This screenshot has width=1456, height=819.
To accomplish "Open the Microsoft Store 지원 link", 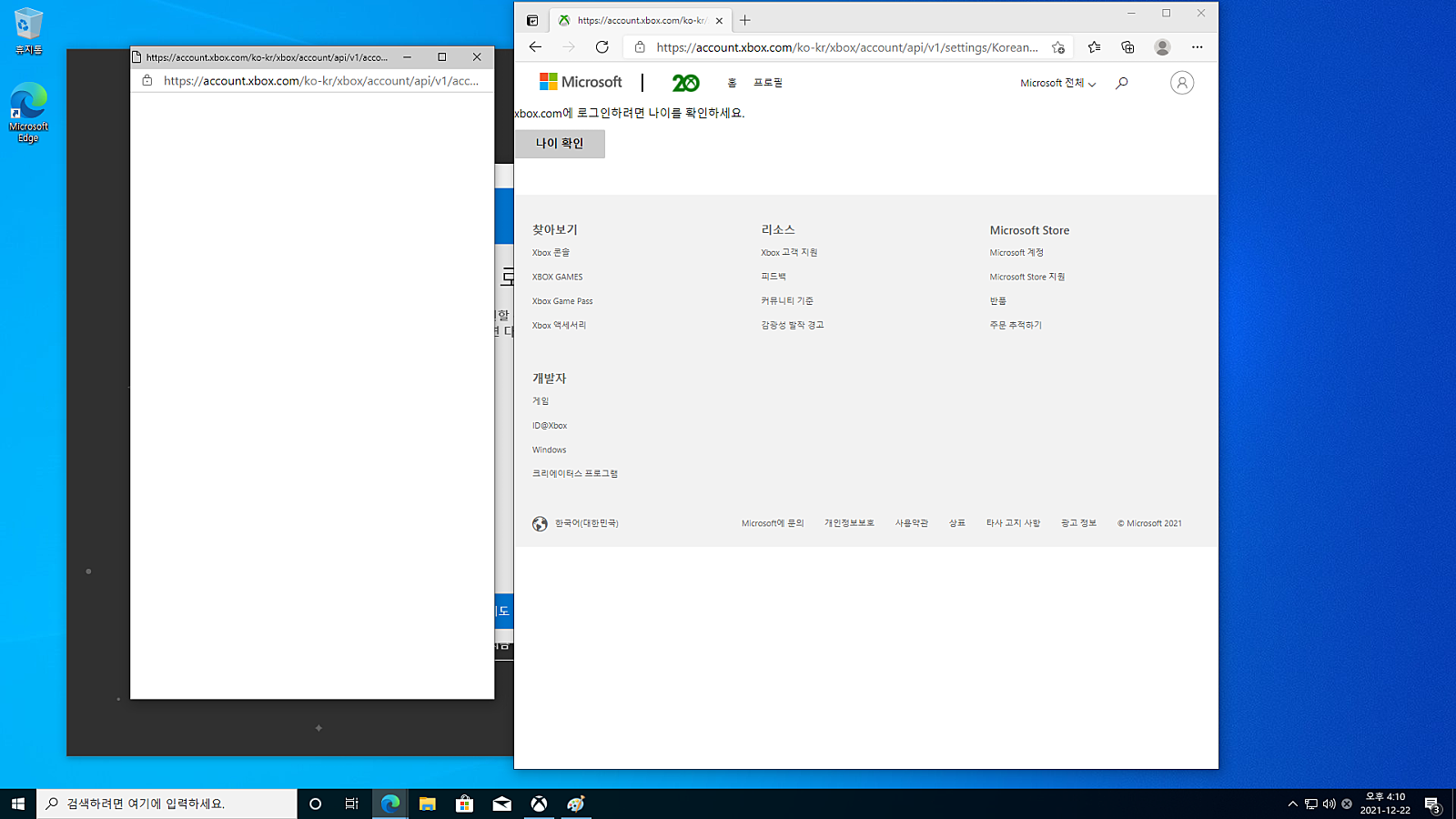I will click(1026, 277).
